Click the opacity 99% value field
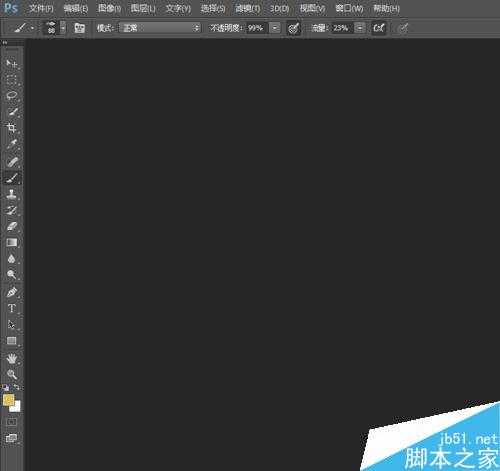The width and height of the screenshot is (500, 471). point(256,28)
